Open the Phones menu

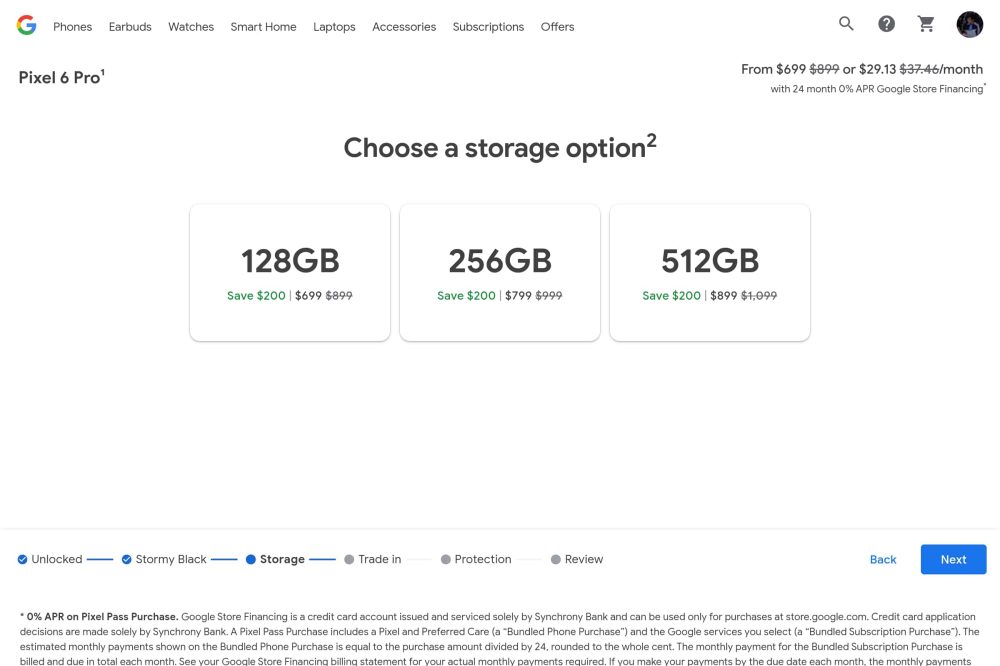click(72, 27)
